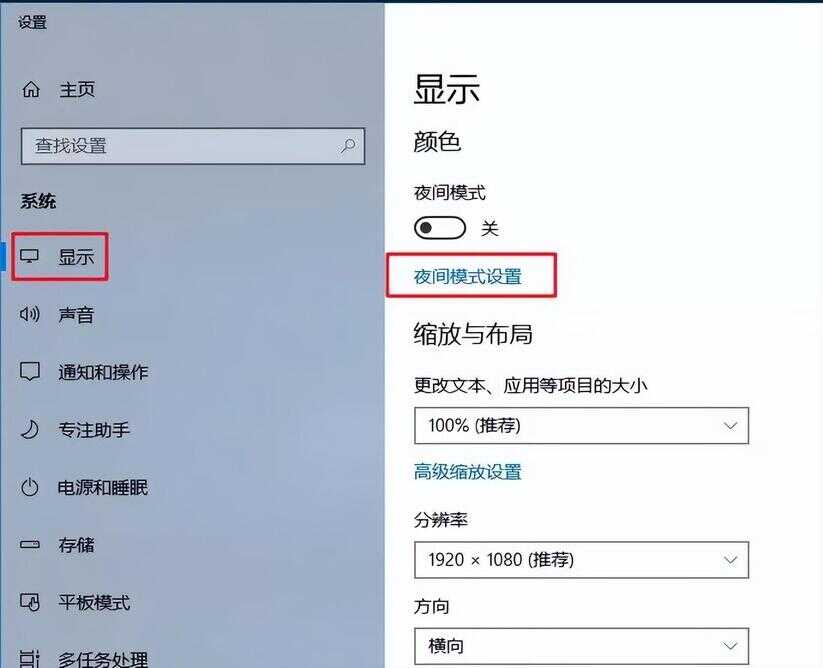The height and width of the screenshot is (668, 823).
Task: Select the 主页 home entry
Action: pyautogui.click(x=77, y=89)
